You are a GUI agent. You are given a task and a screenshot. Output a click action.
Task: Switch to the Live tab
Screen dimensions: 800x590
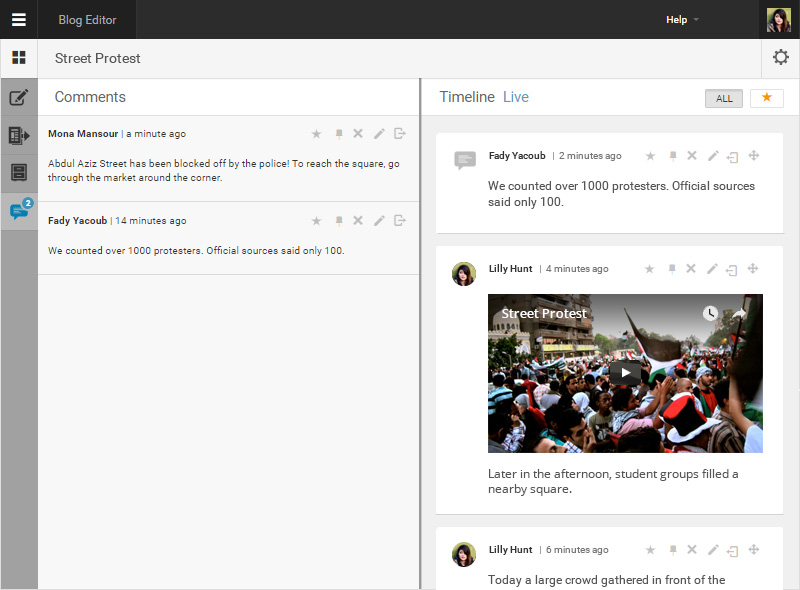516,97
